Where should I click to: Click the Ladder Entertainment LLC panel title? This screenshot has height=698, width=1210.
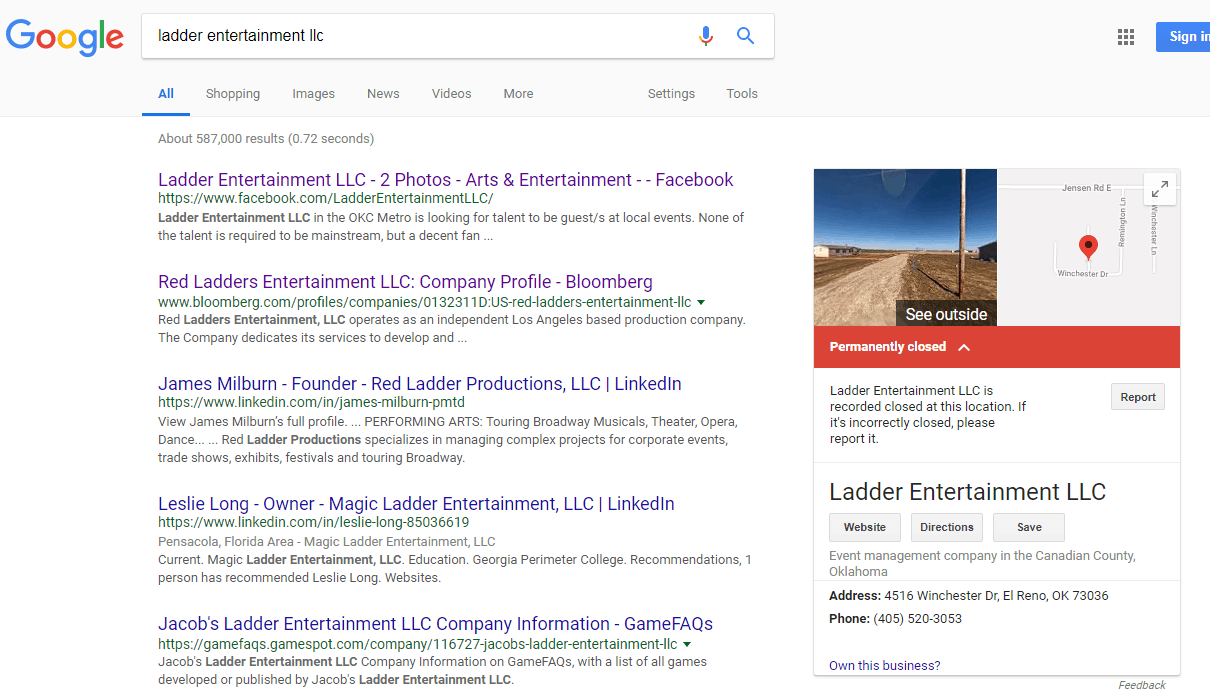click(x=968, y=492)
